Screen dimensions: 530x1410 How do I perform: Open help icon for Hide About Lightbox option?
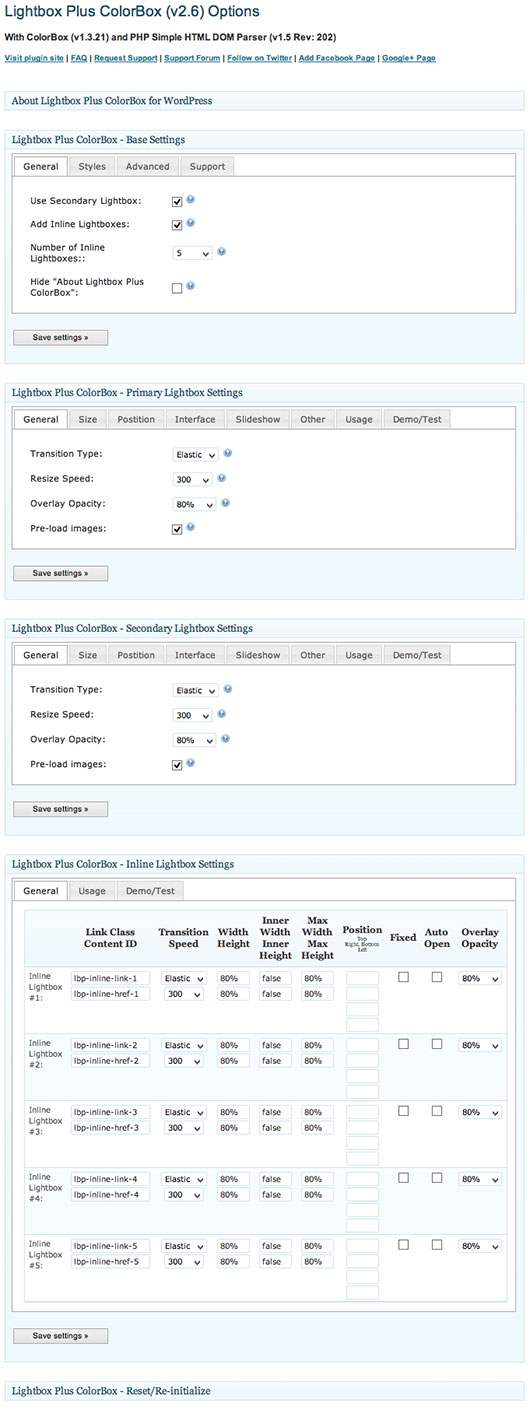(190, 286)
